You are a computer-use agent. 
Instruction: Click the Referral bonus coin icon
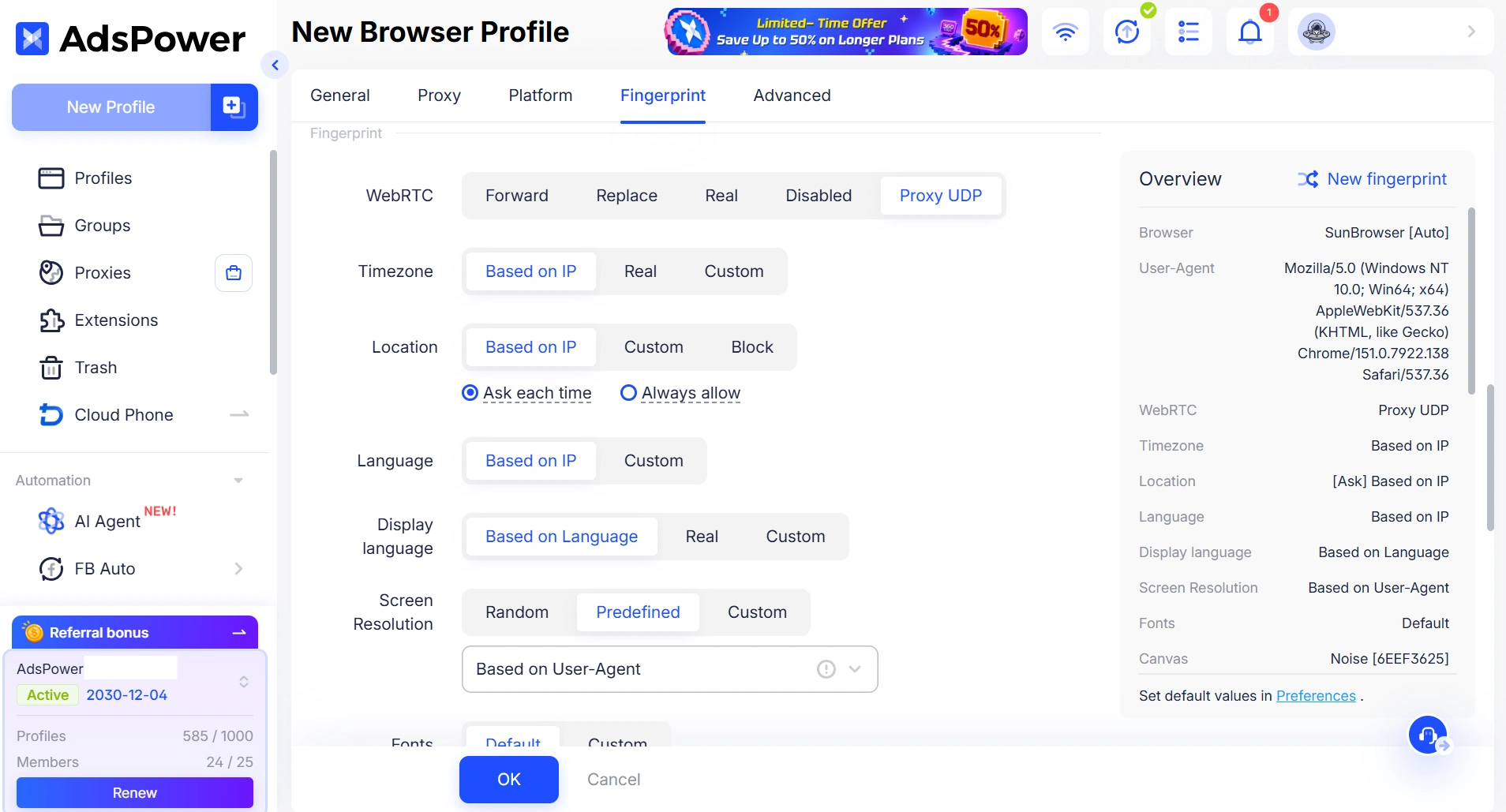coord(34,632)
